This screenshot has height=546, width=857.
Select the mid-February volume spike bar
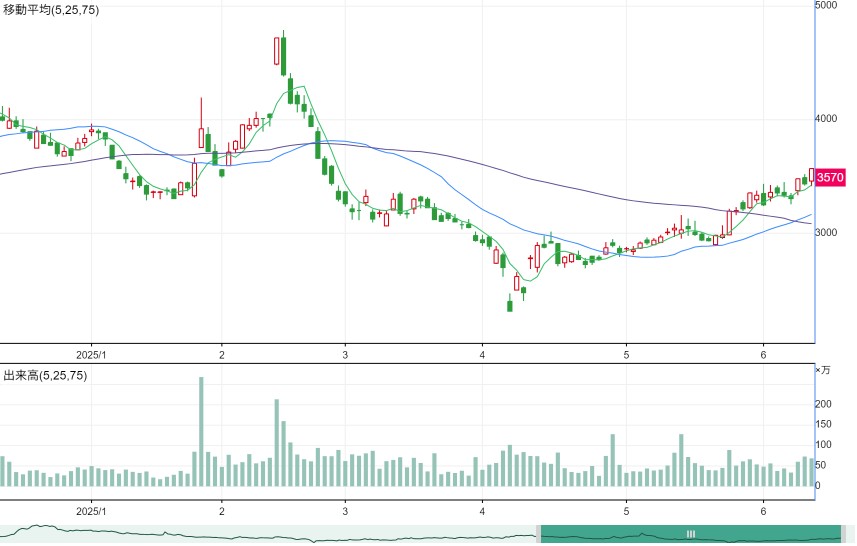(x=277, y=443)
